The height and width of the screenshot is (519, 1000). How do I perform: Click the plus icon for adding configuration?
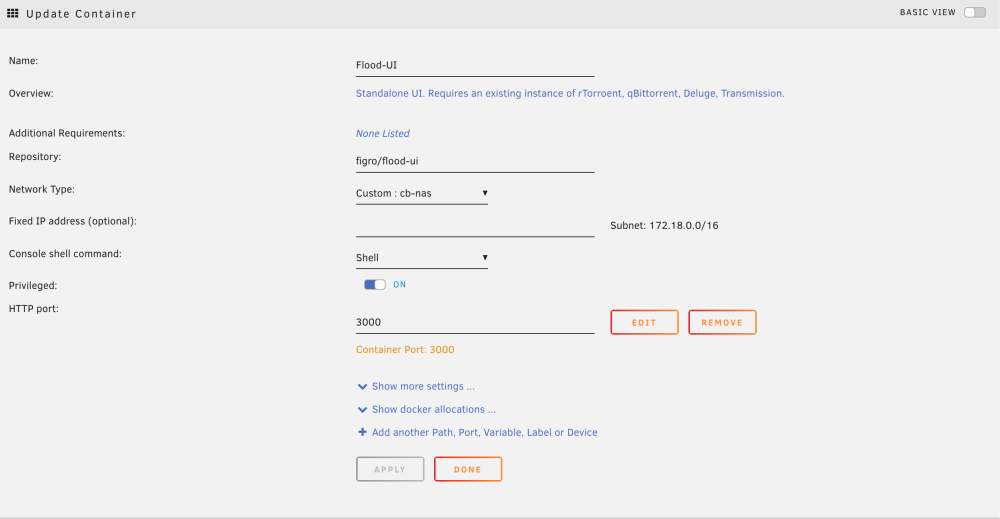362,432
